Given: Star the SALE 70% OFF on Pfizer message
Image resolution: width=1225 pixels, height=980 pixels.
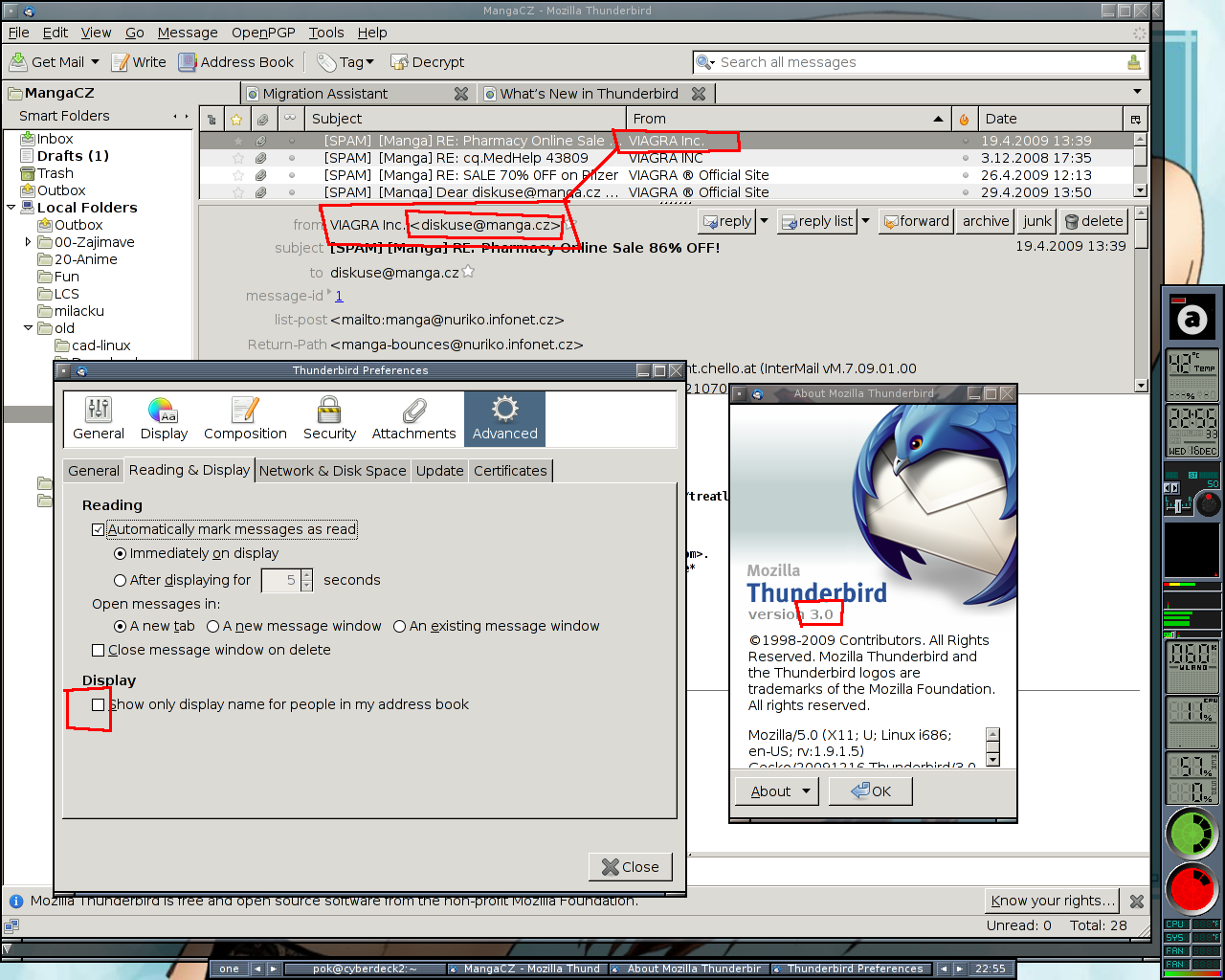Looking at the screenshot, I should click(238, 175).
